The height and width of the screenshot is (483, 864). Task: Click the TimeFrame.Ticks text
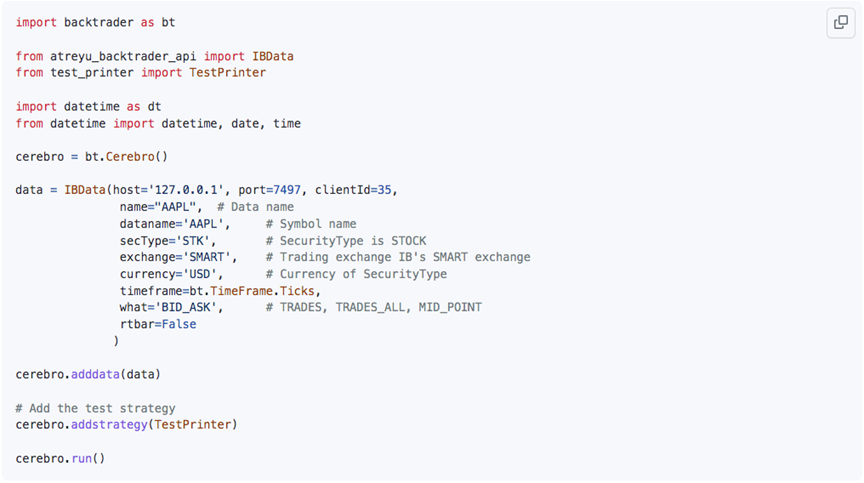point(262,291)
